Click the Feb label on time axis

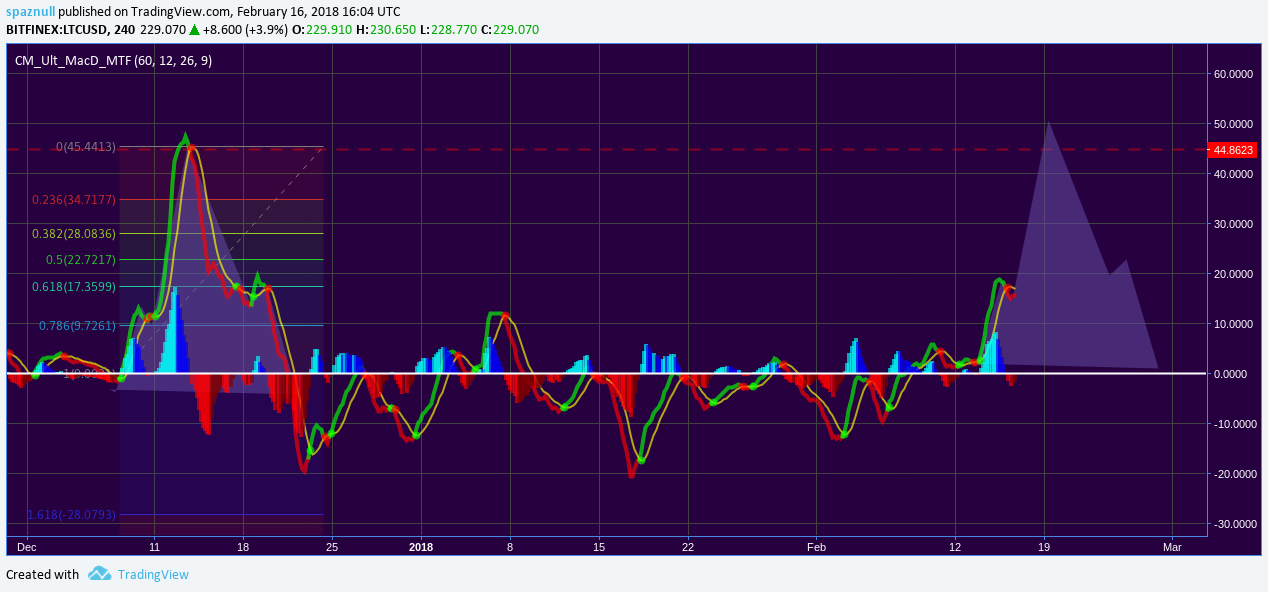click(x=817, y=547)
